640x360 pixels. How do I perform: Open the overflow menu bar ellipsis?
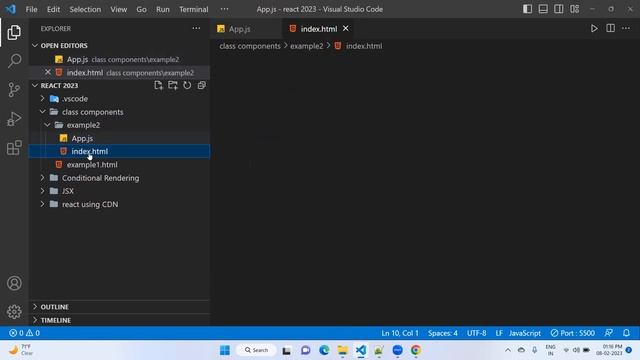(224, 9)
